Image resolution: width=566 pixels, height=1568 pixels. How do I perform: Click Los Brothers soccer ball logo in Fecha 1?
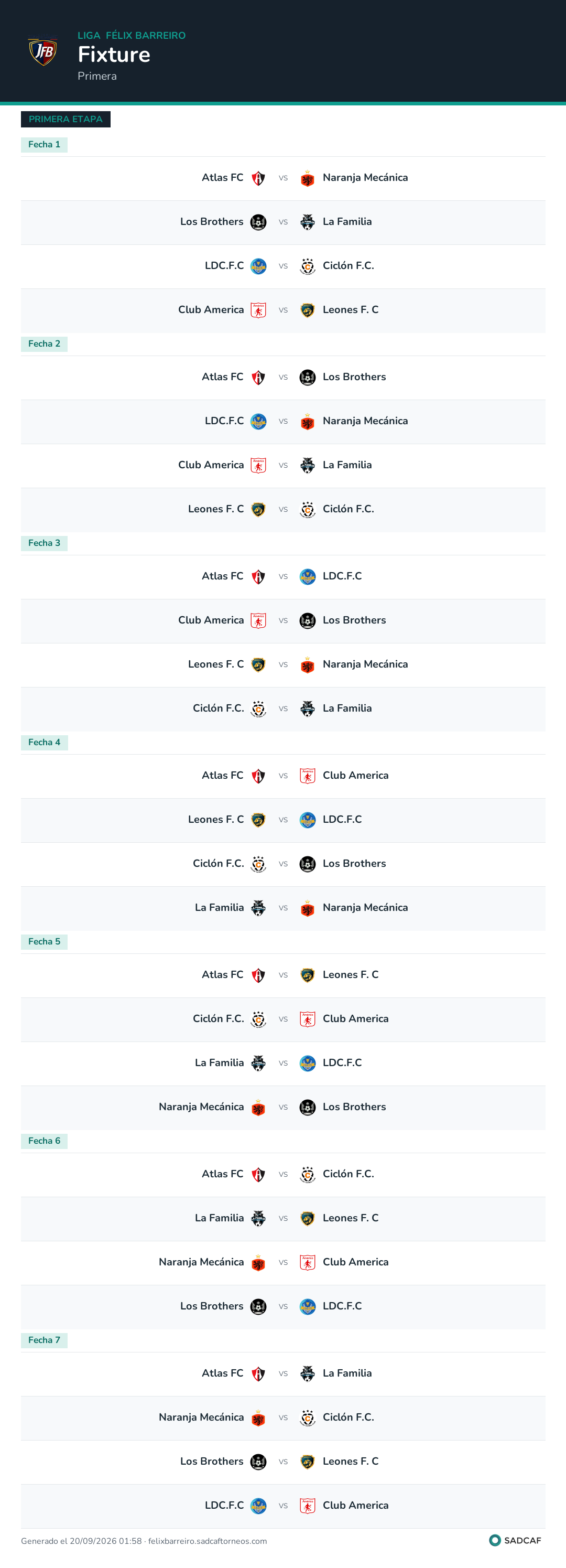(258, 222)
